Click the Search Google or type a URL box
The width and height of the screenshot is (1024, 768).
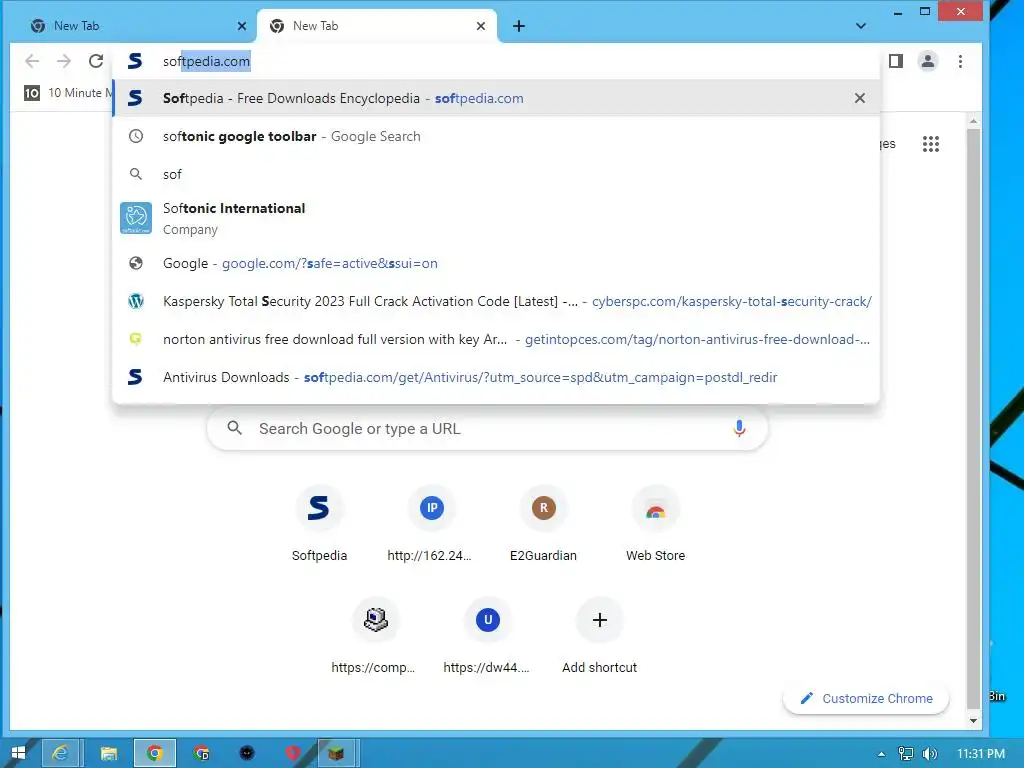click(x=487, y=428)
